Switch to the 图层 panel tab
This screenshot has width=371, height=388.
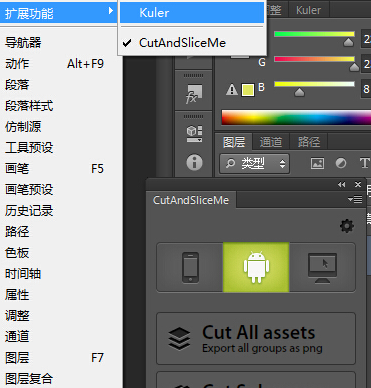coord(234,142)
